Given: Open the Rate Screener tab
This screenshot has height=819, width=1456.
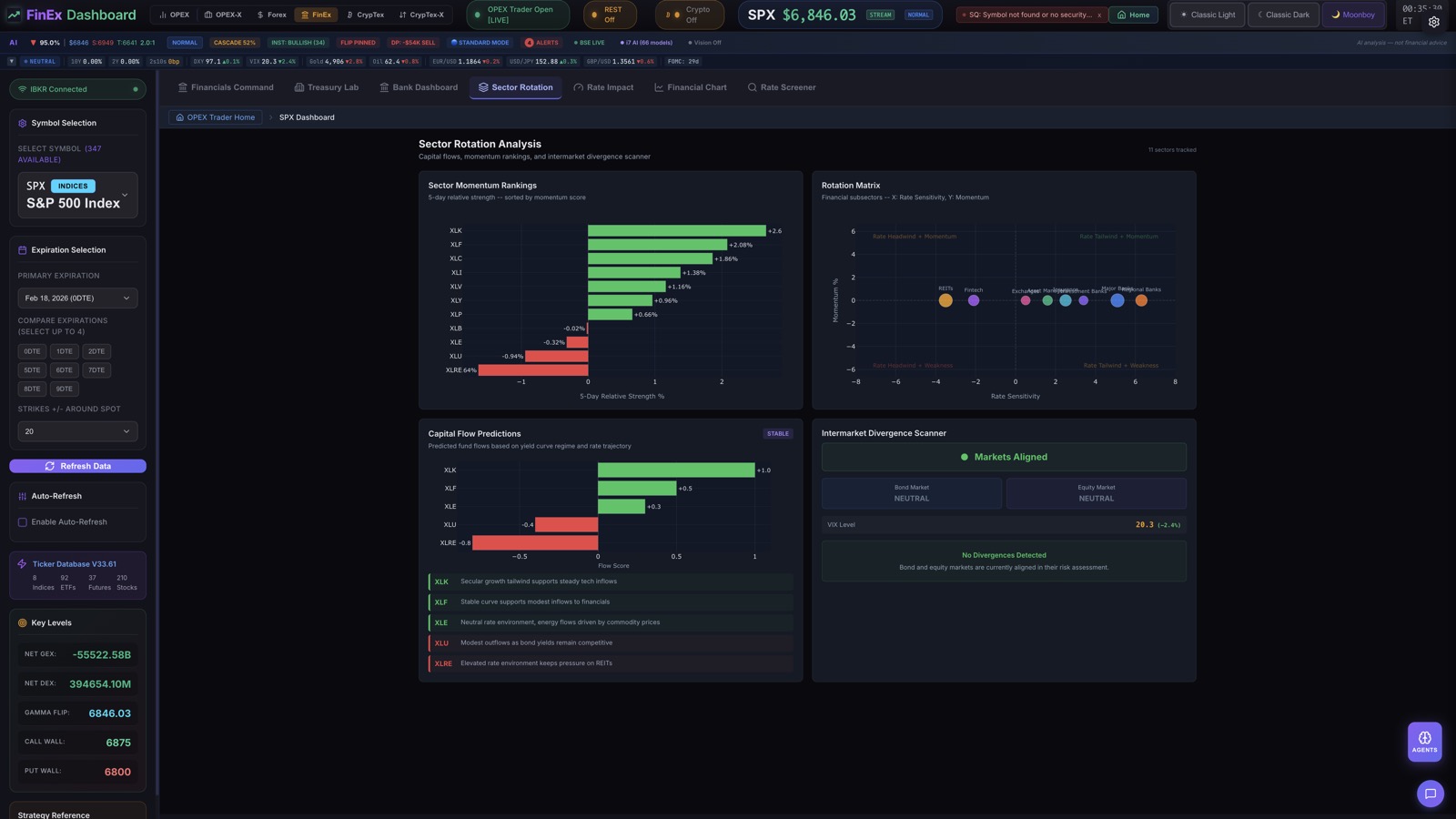Looking at the screenshot, I should click(x=781, y=87).
